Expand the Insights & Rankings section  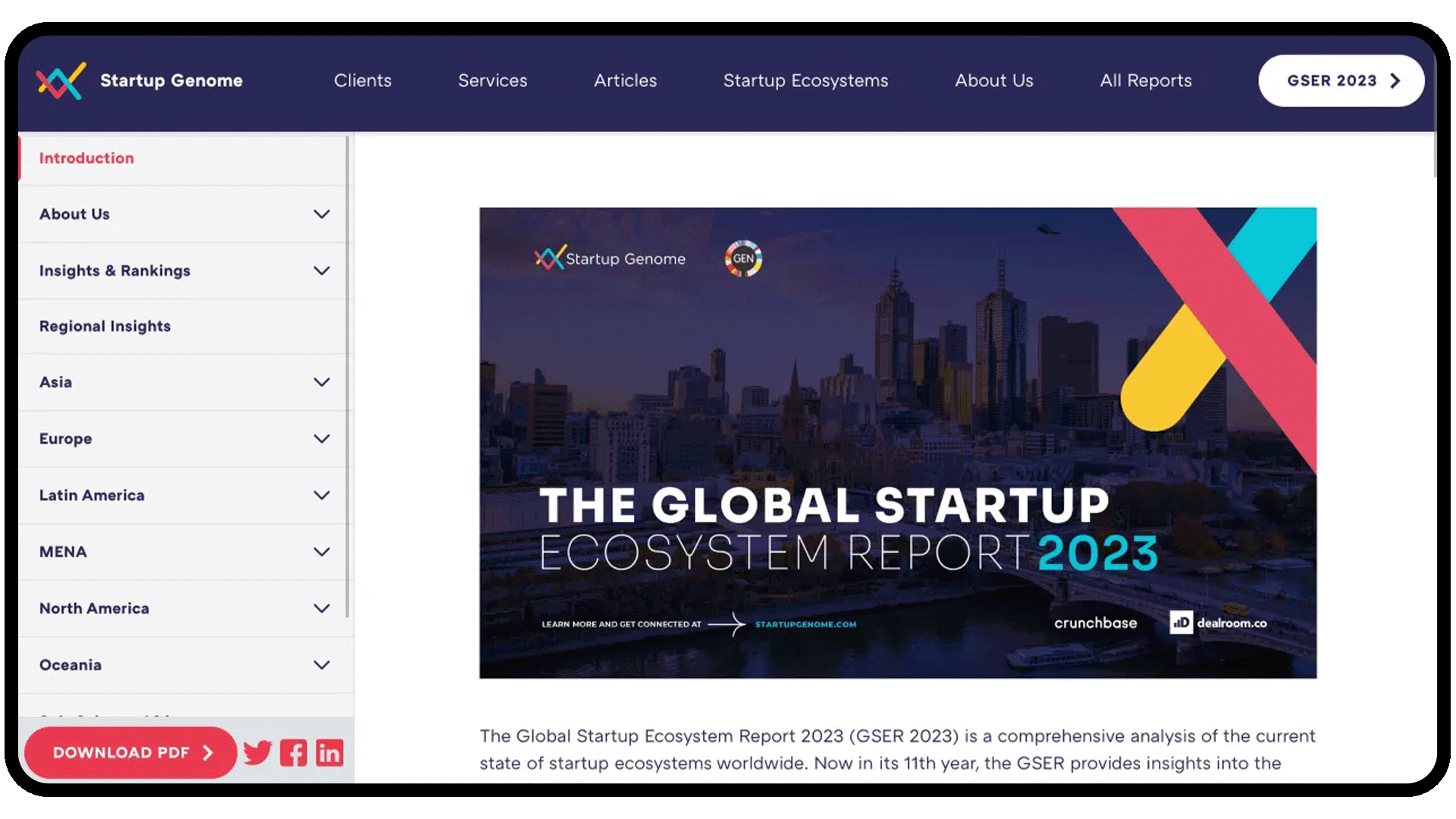322,270
